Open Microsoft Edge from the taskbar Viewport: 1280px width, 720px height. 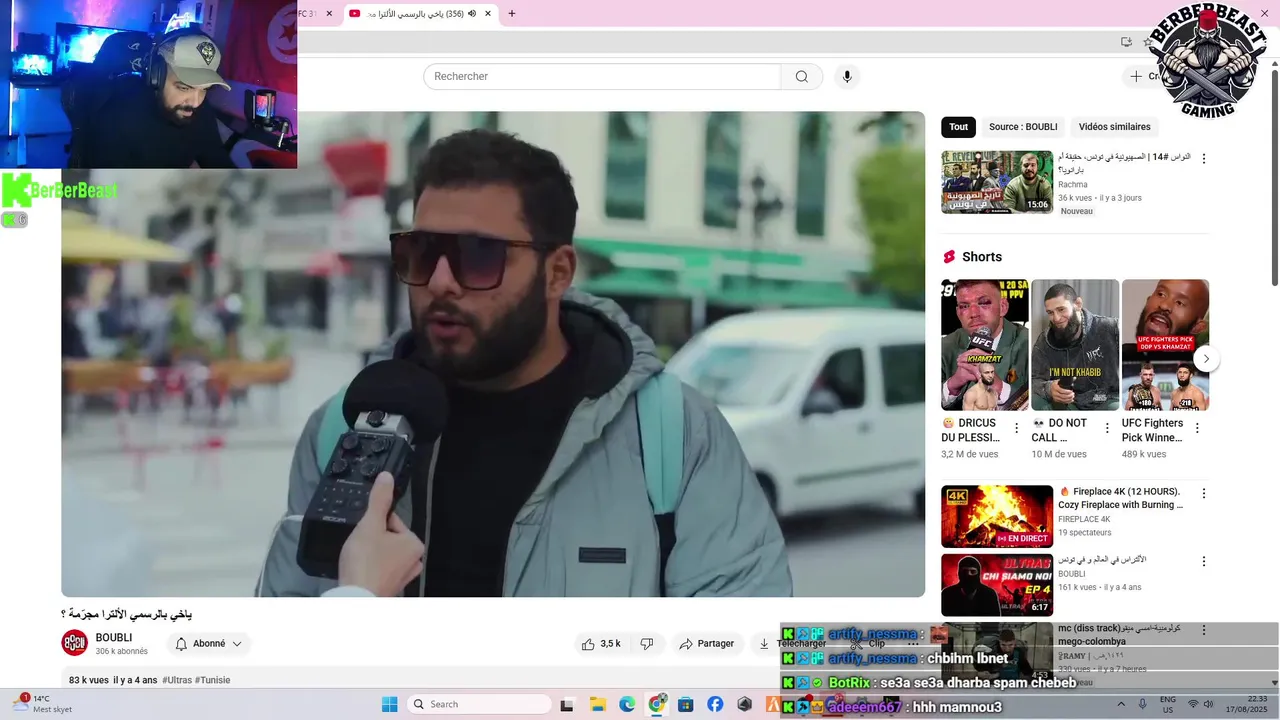pos(627,704)
